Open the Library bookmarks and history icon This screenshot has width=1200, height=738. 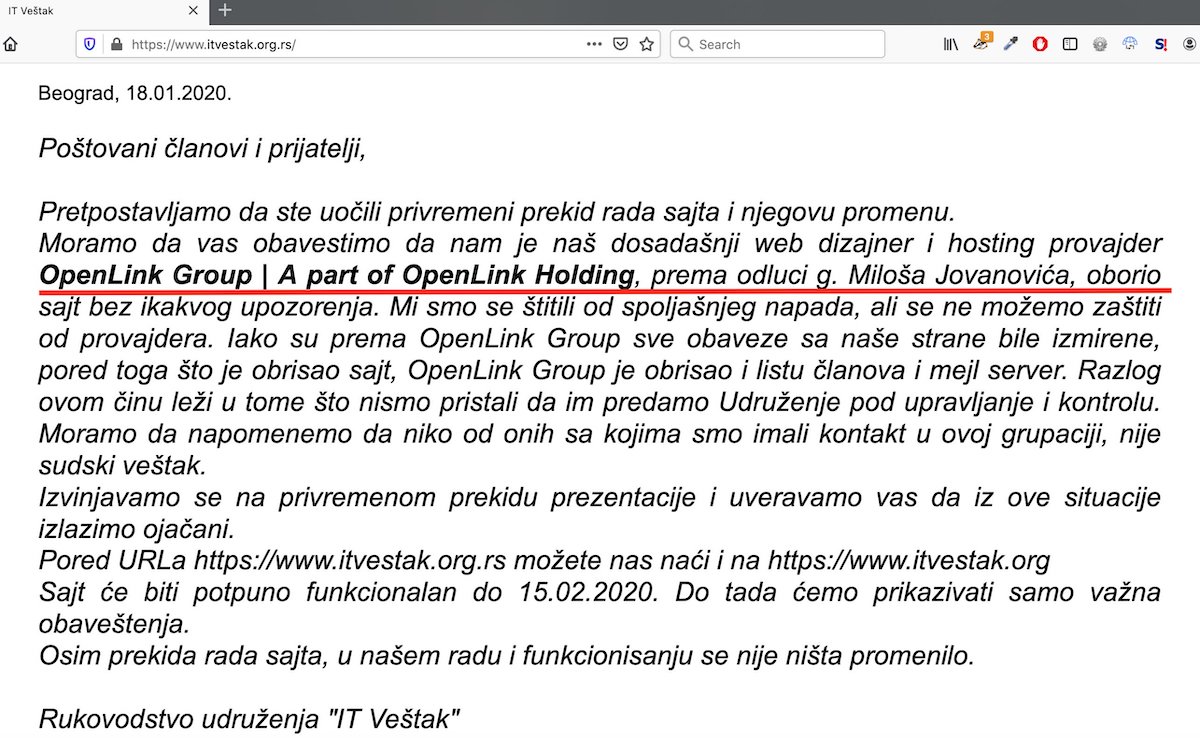pos(951,44)
